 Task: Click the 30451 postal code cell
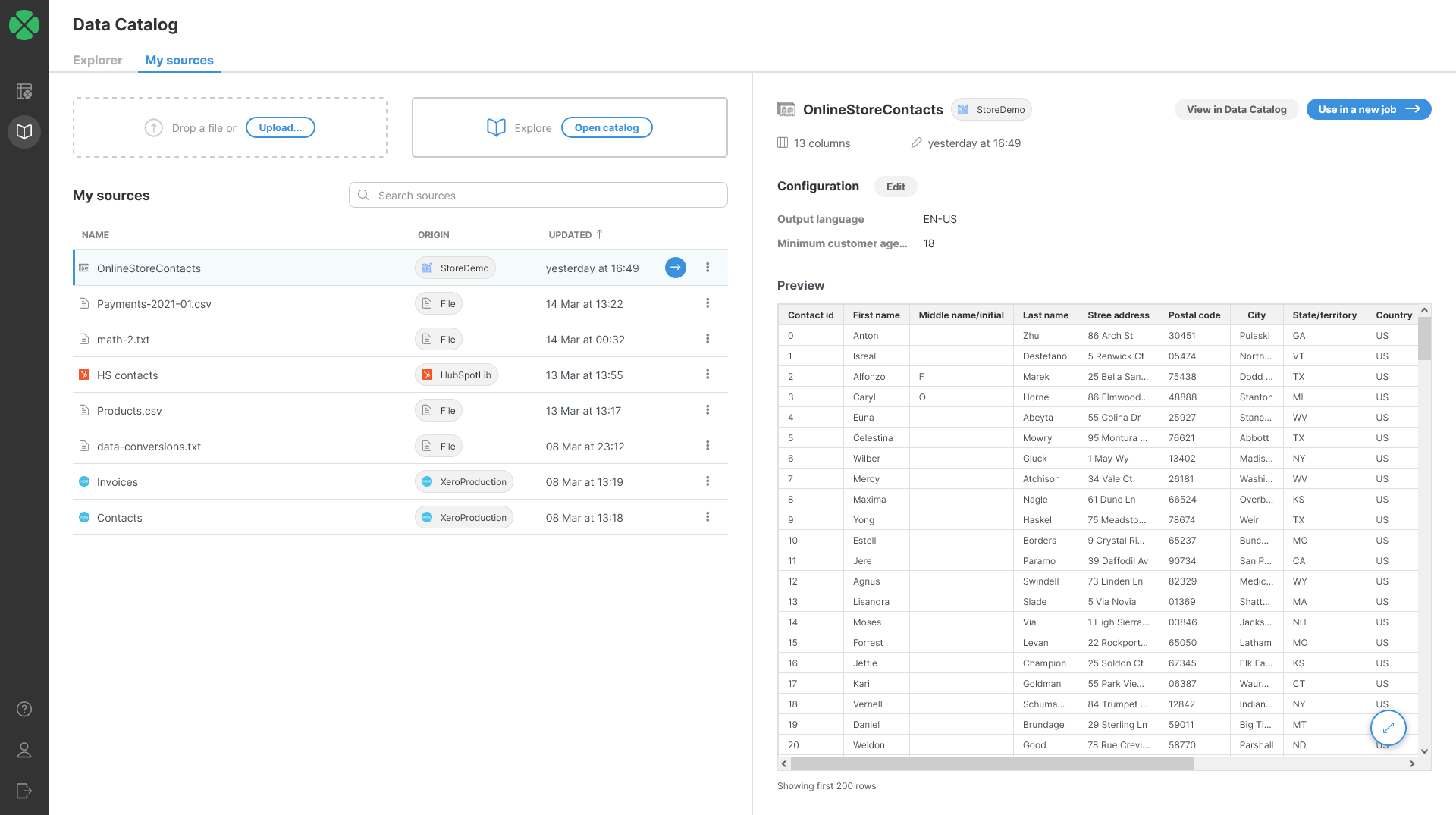point(1194,335)
